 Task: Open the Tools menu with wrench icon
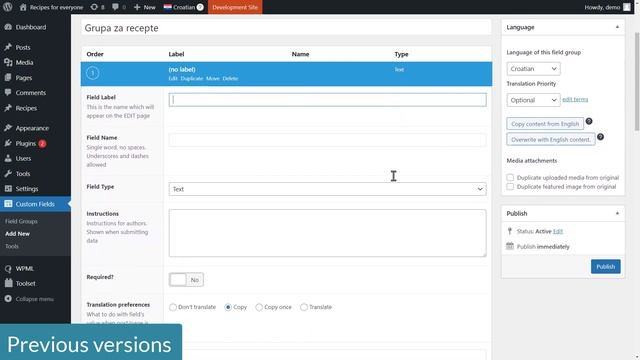23,173
